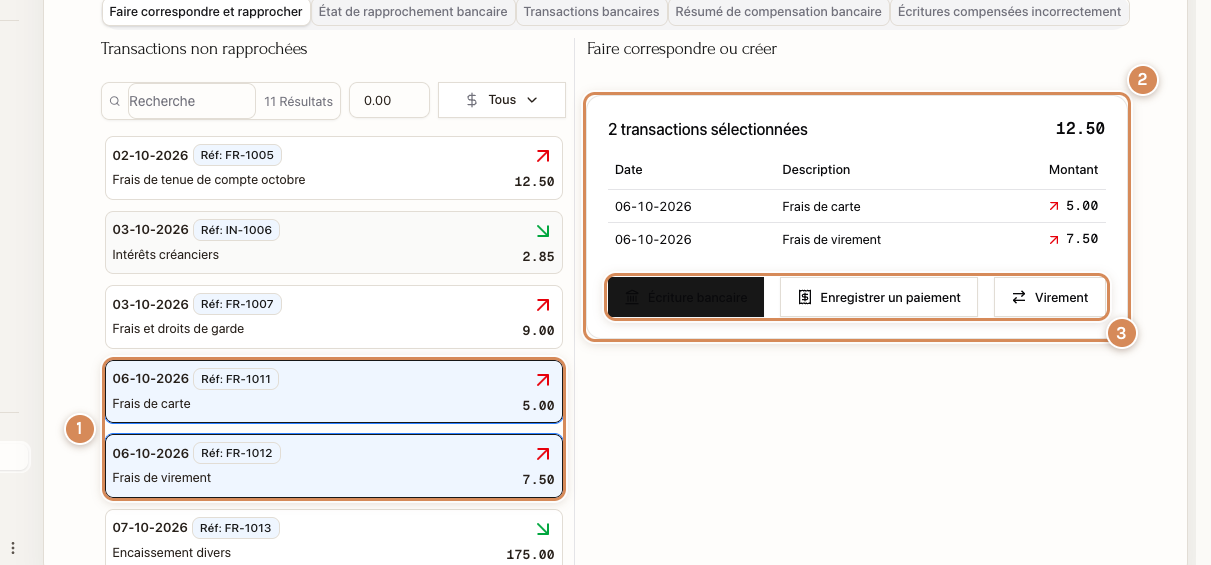Viewport: 1211px width, 565px height.
Task: Click red withdrawal arrow on FR-1011
Action: coord(543,380)
